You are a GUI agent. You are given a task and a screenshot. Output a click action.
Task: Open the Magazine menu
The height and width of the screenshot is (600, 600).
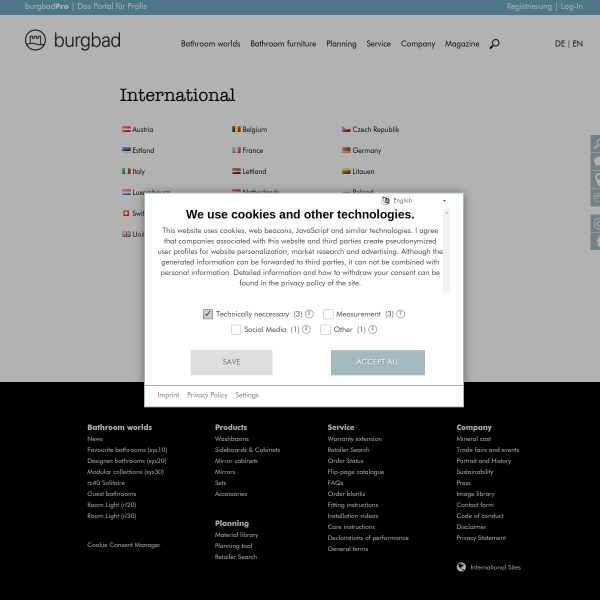tap(462, 44)
